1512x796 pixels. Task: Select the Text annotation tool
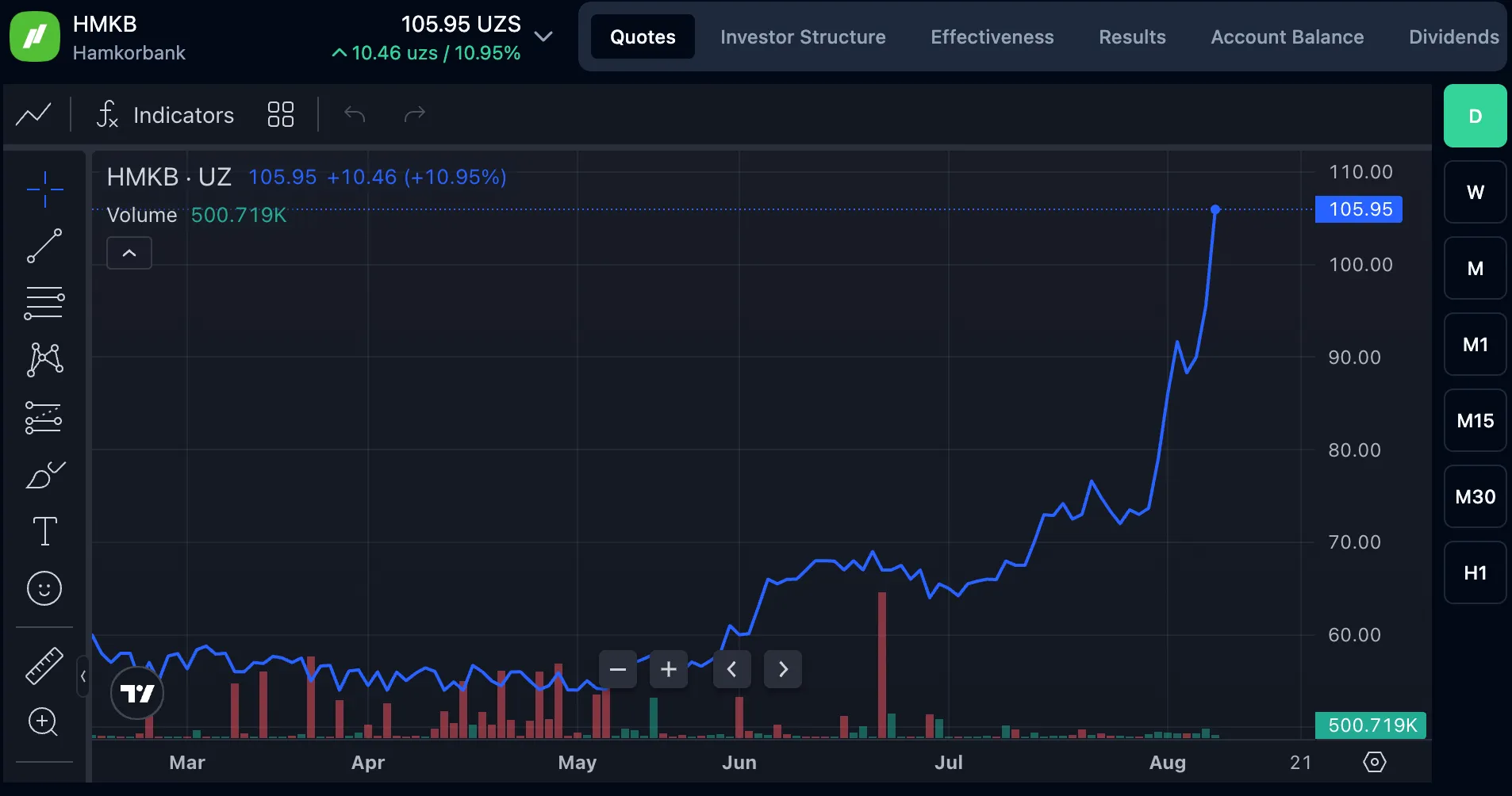click(44, 531)
